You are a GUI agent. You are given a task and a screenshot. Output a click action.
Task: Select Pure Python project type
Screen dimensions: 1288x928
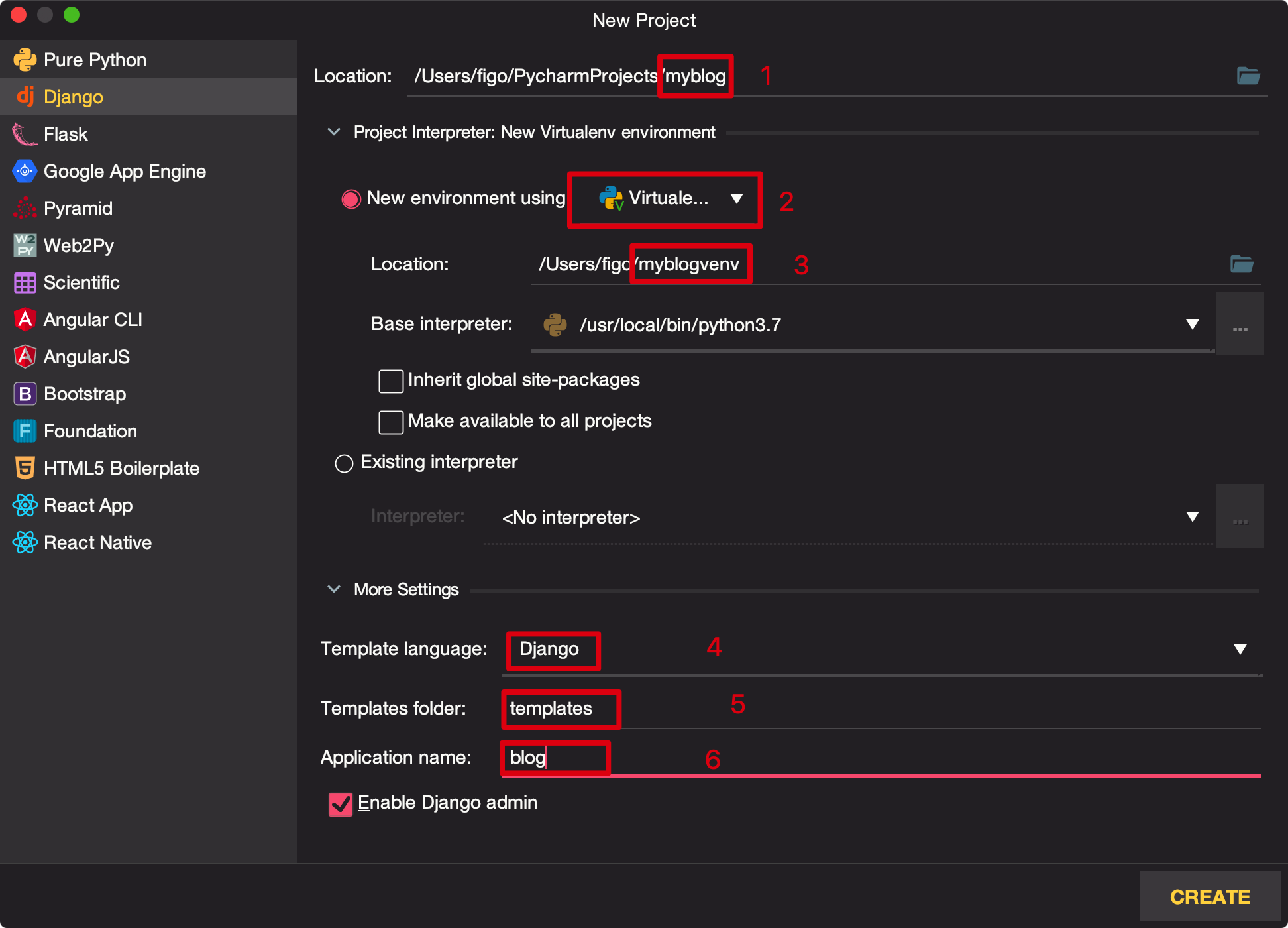148,60
